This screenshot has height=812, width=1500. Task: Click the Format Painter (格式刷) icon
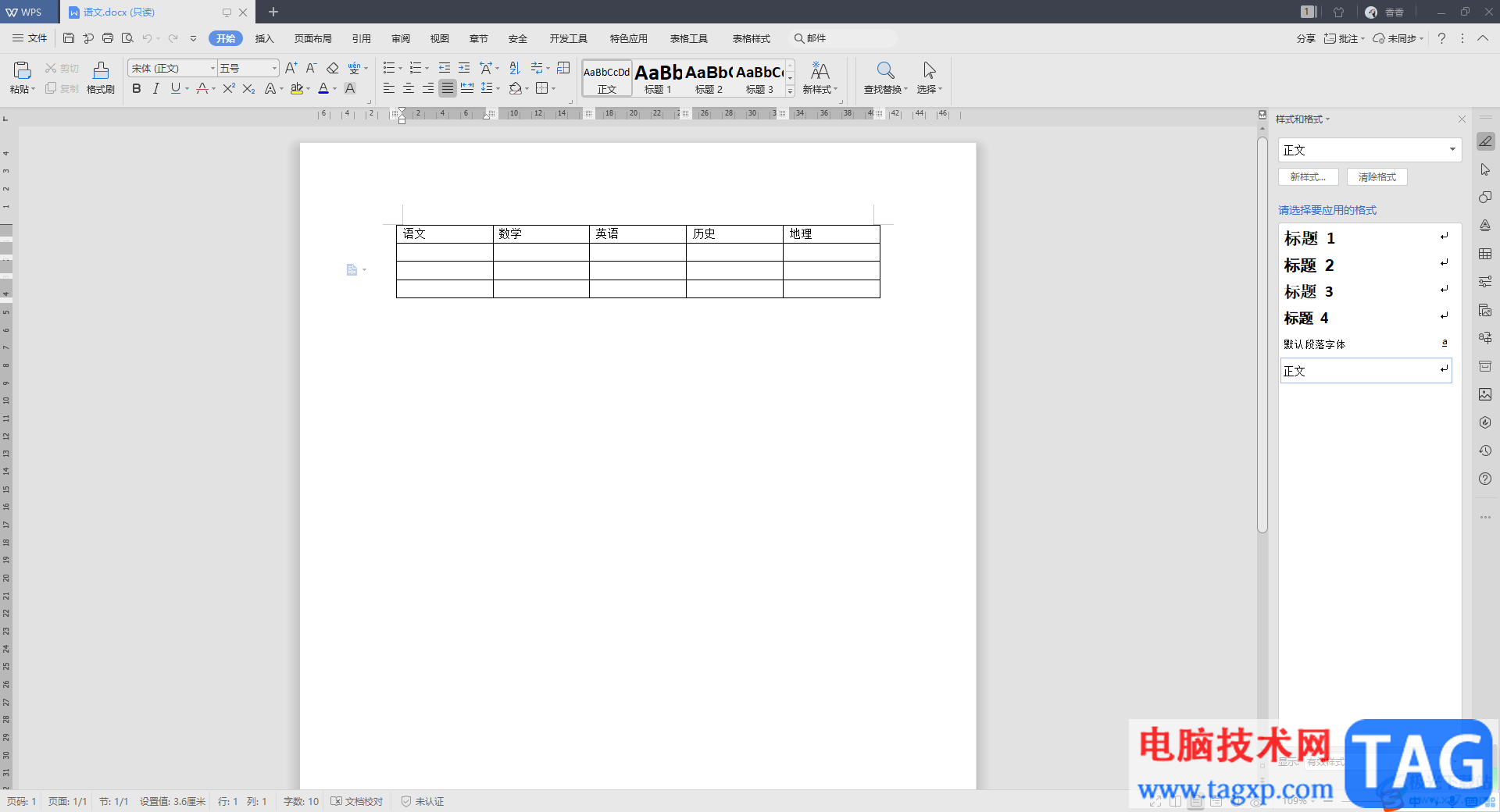click(101, 70)
